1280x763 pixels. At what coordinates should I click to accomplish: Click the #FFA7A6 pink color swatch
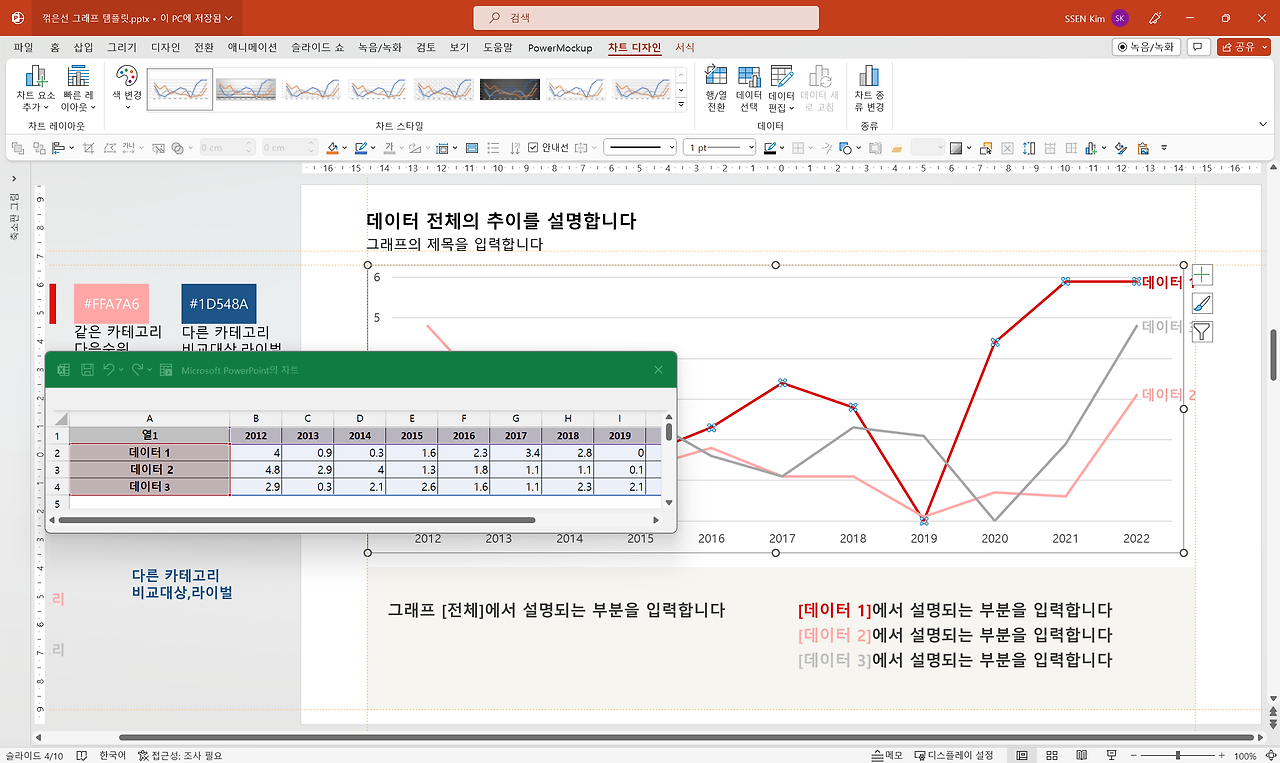pos(111,303)
